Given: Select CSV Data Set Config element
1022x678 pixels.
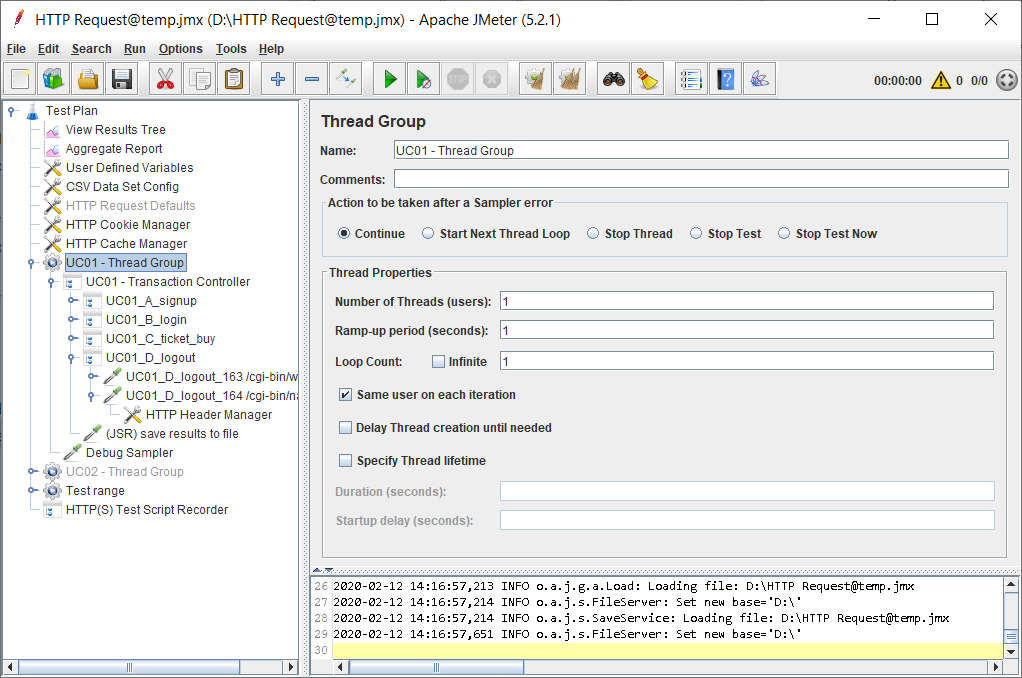Looking at the screenshot, I should pyautogui.click(x=122, y=186).
